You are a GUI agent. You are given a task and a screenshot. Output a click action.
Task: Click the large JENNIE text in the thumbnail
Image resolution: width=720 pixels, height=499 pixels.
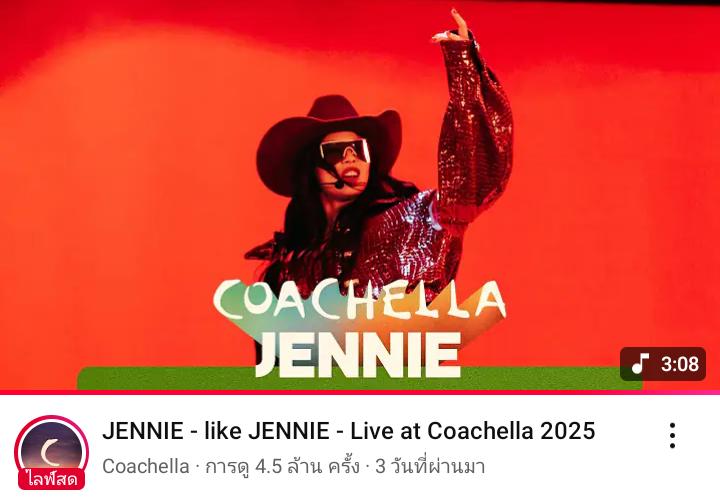point(358,354)
